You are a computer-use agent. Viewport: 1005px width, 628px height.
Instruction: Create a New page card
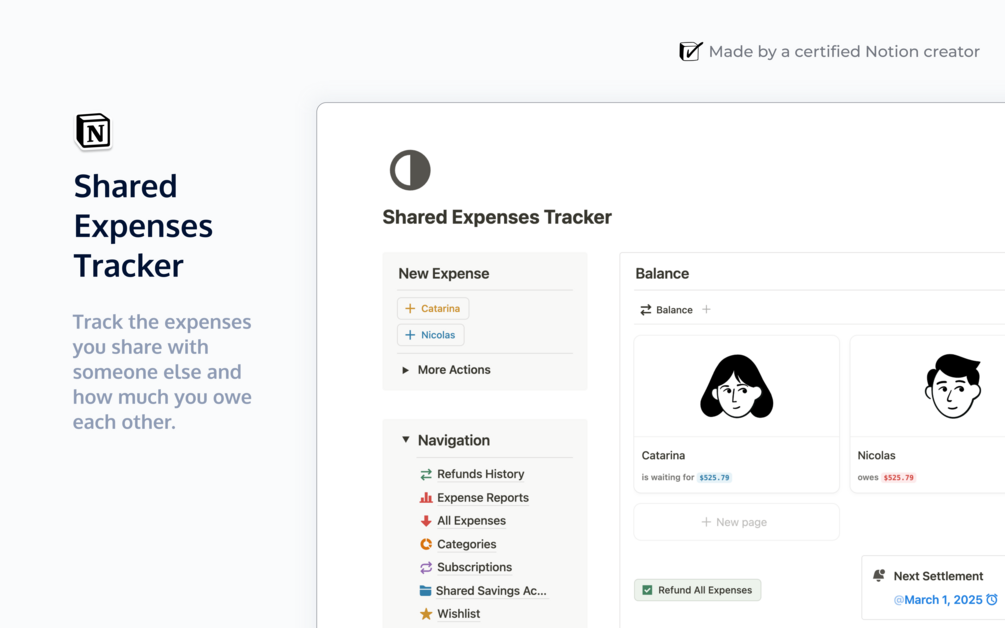click(736, 522)
